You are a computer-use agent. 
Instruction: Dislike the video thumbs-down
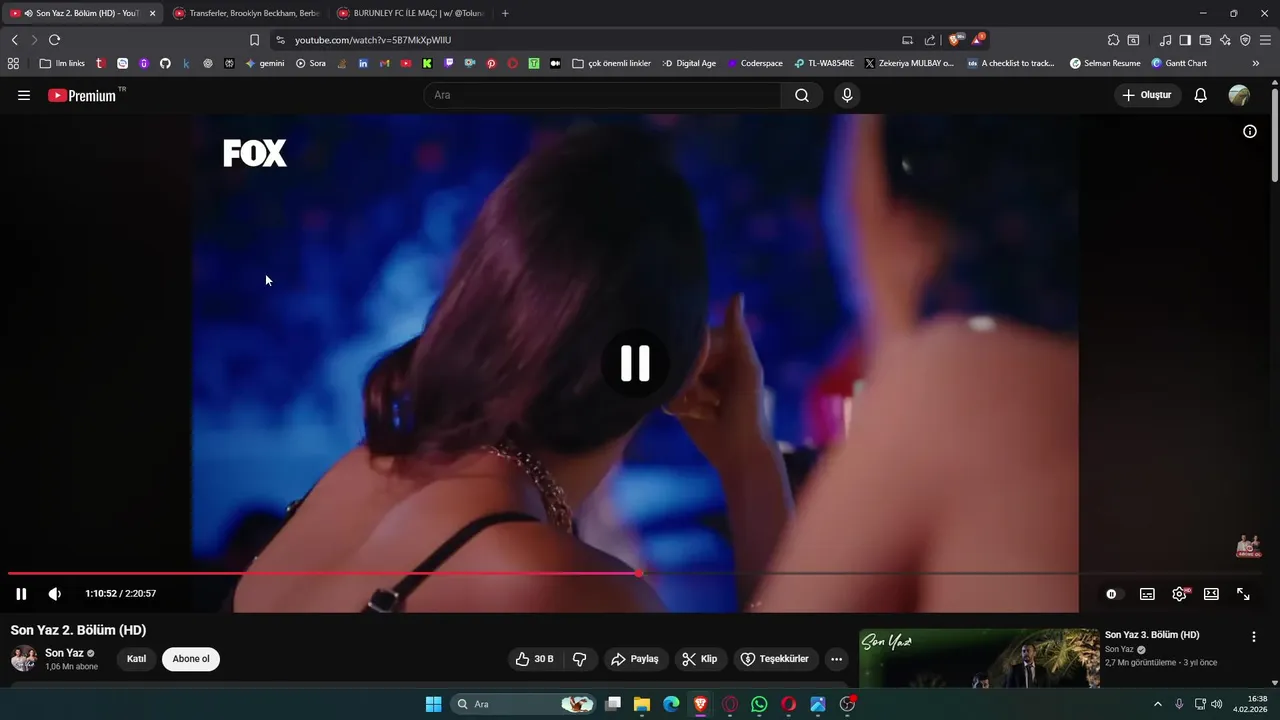coord(580,659)
